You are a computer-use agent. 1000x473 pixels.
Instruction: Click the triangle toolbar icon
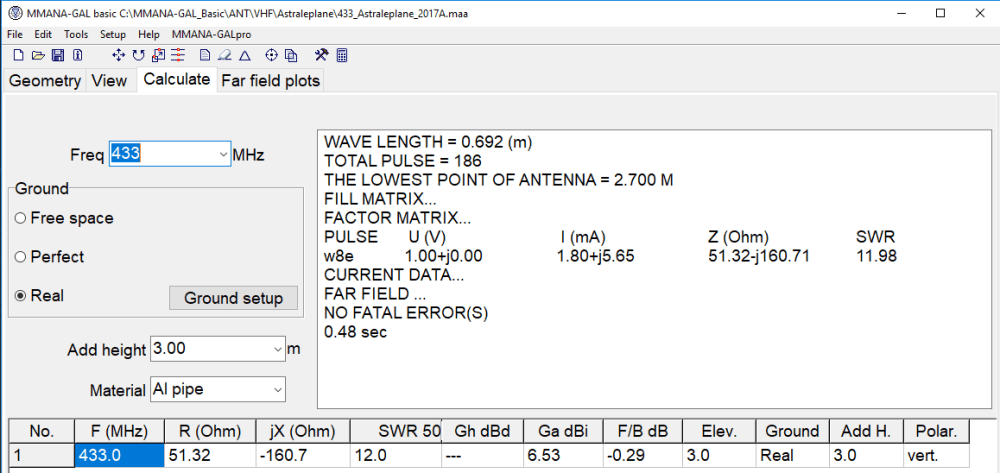click(244, 55)
